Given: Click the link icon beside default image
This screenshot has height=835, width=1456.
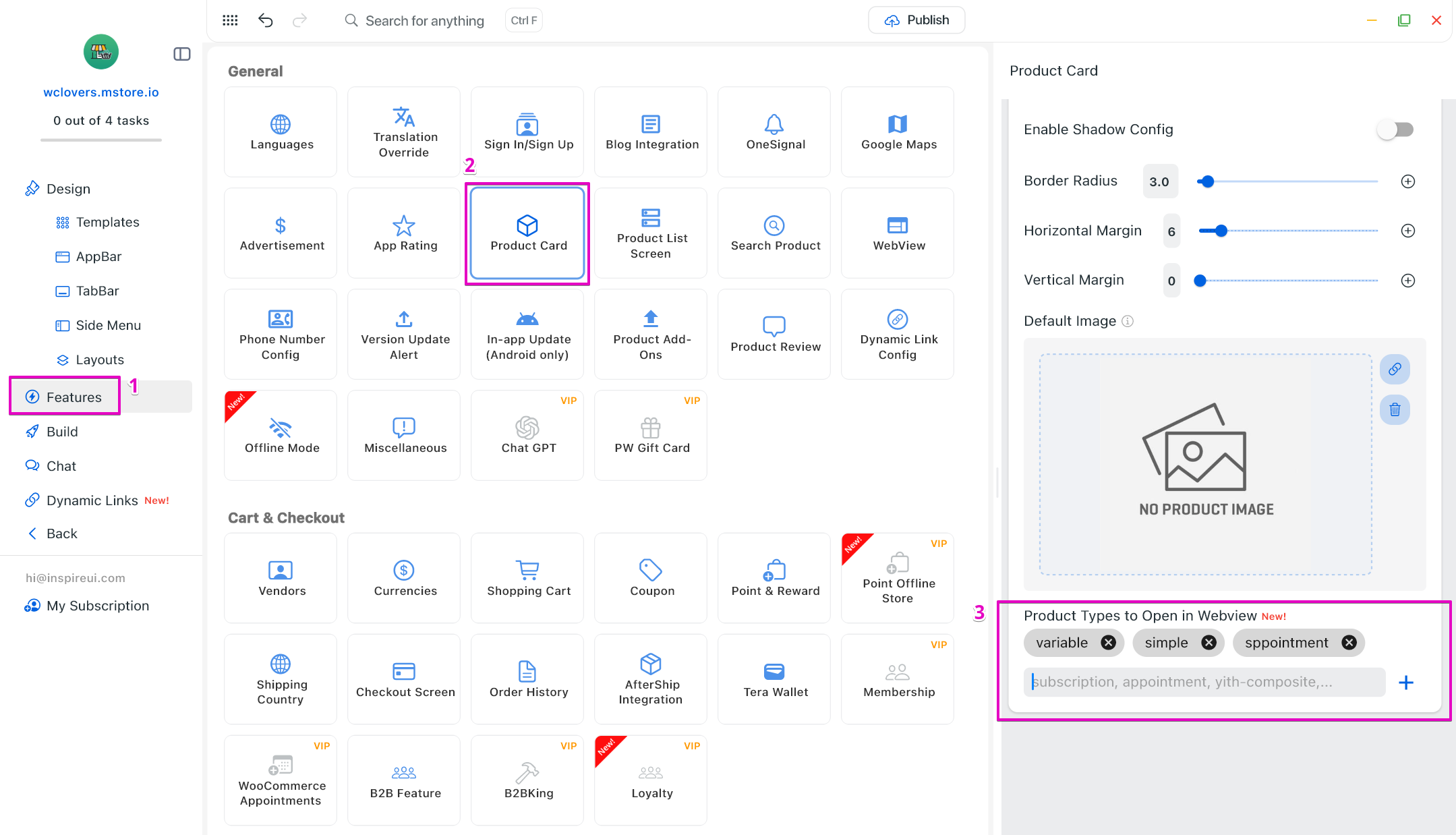Looking at the screenshot, I should tap(1395, 369).
